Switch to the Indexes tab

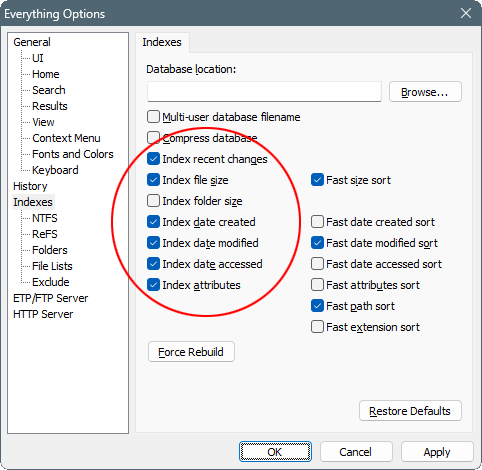162,42
